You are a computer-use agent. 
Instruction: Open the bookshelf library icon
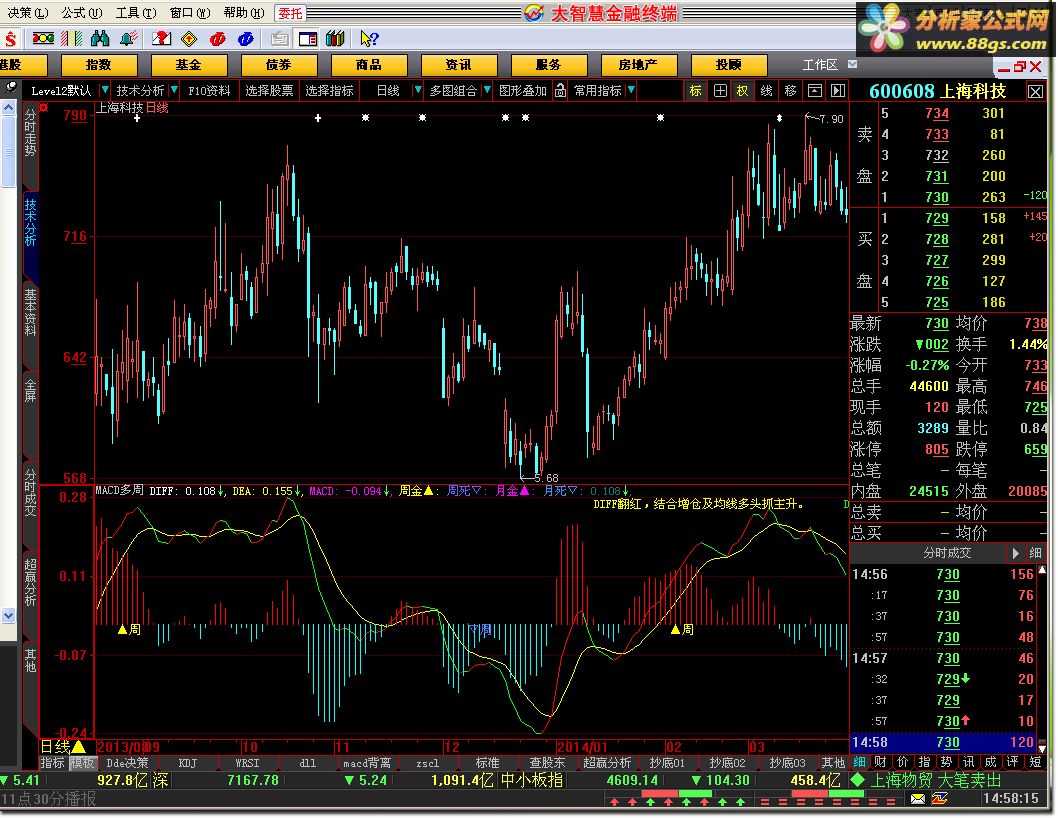tap(335, 38)
